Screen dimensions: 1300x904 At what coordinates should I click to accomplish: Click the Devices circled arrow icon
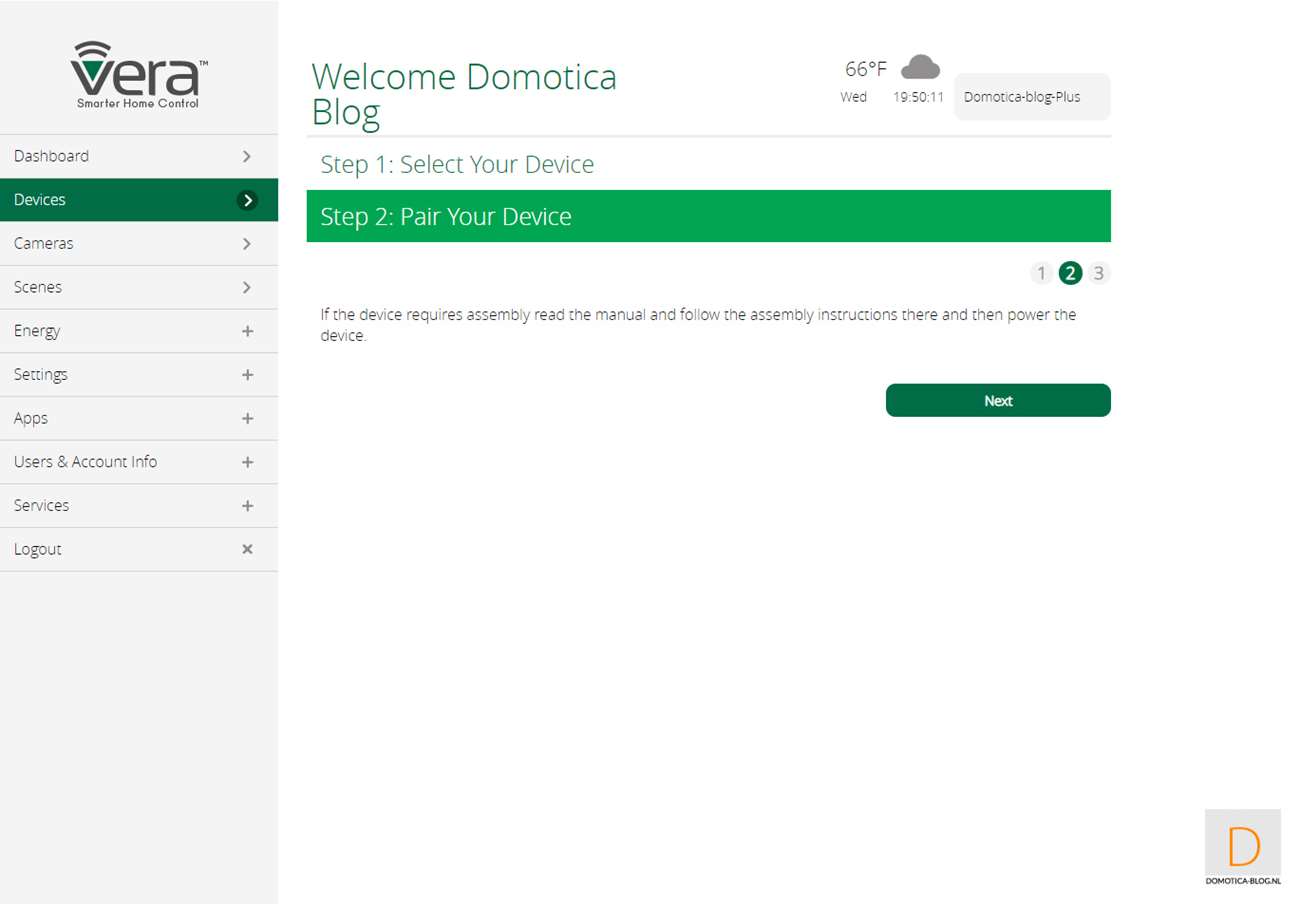point(247,200)
